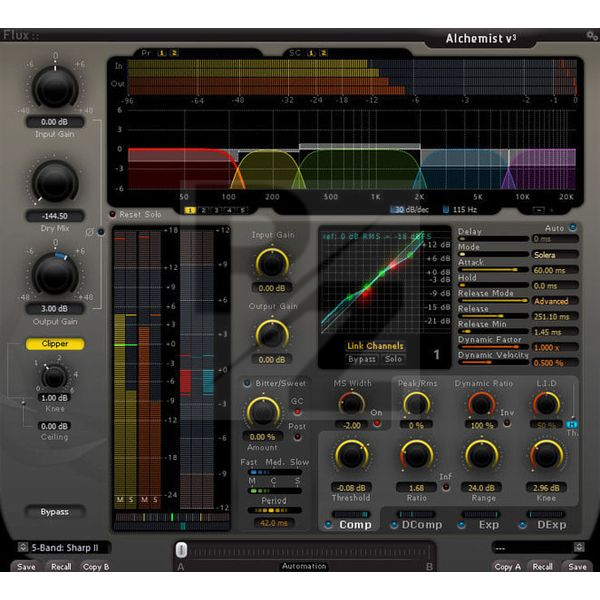The height and width of the screenshot is (600, 600).
Task: Toggle the Exp section power LED
Action: point(461,525)
